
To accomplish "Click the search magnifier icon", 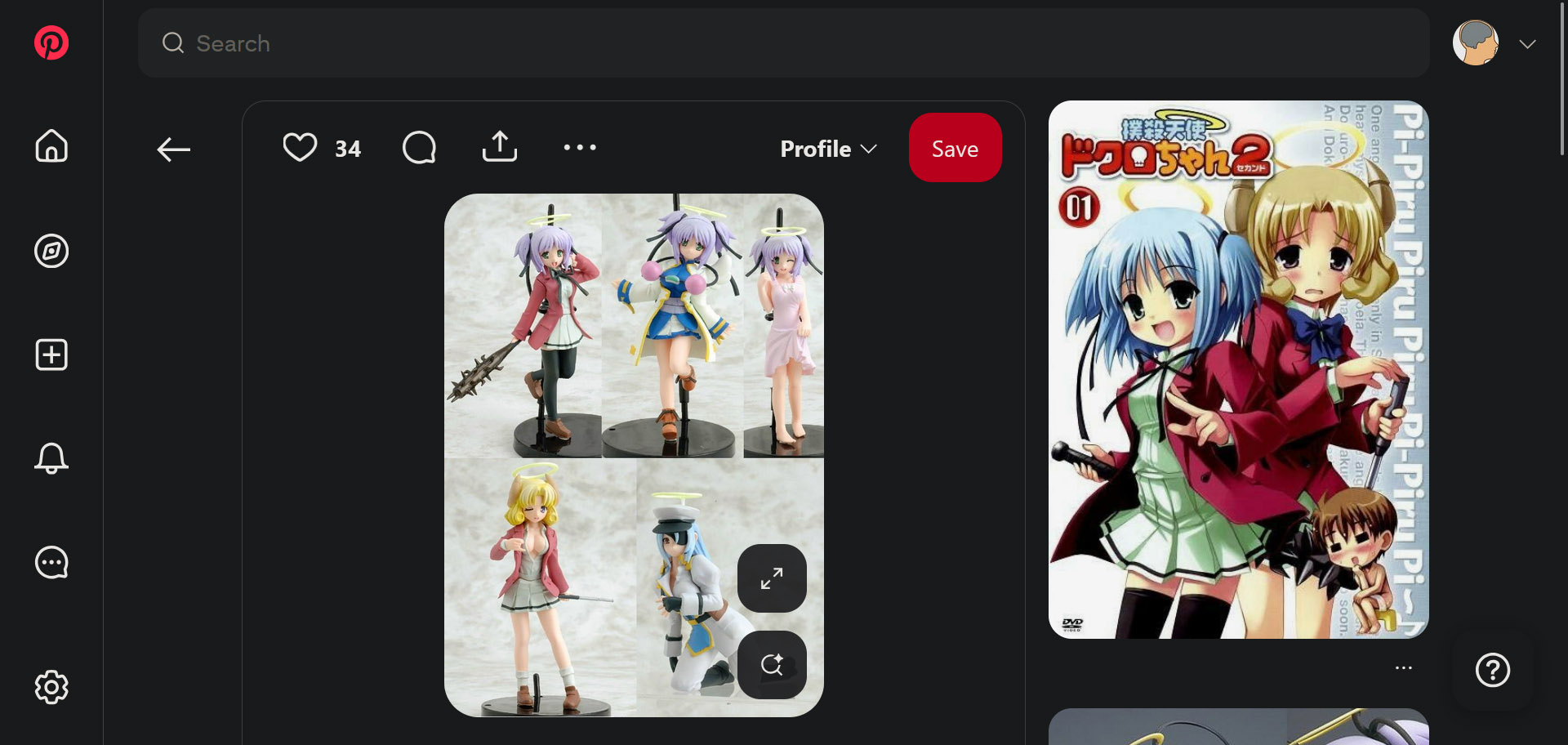I will [173, 43].
